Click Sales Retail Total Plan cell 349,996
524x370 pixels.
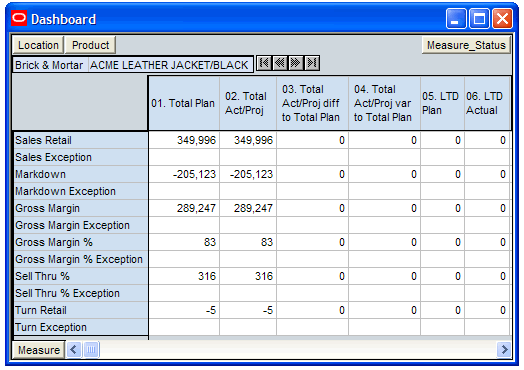pyautogui.click(x=184, y=140)
